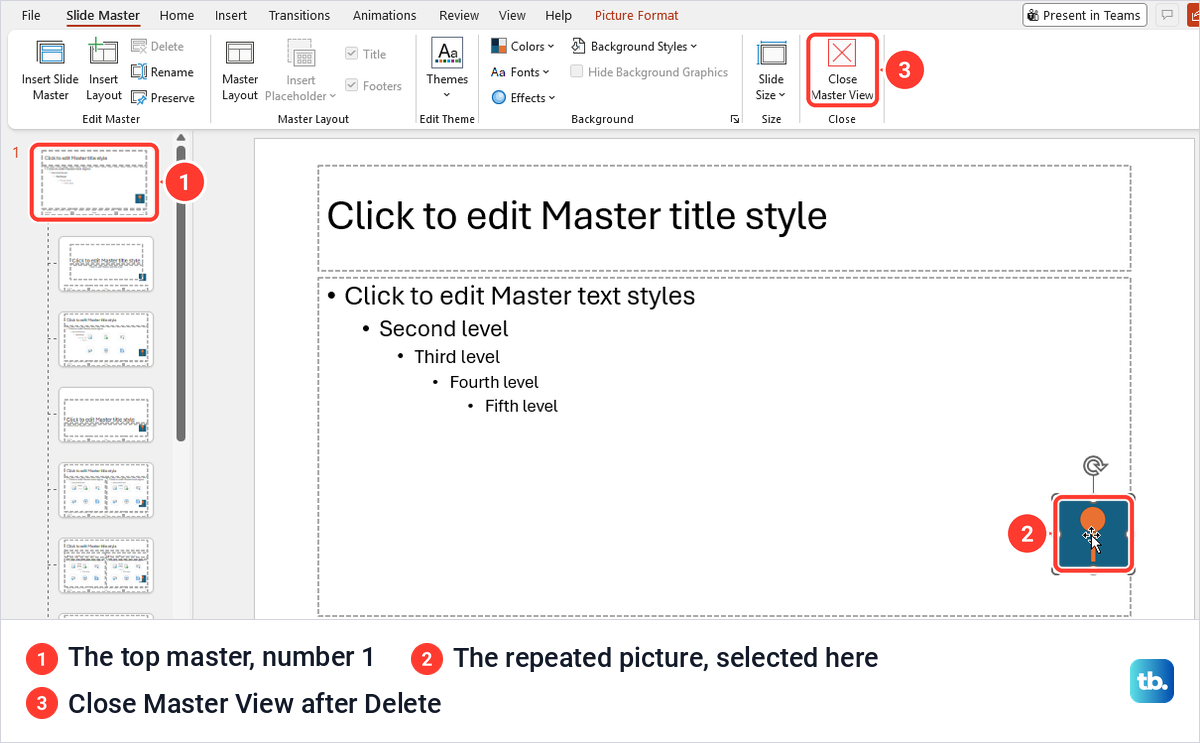Switch to the Insert tab
The width and height of the screenshot is (1200, 743).
click(x=231, y=15)
